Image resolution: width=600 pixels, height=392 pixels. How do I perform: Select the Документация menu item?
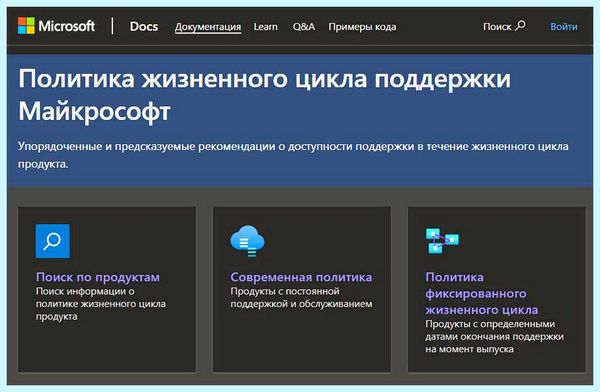click(208, 27)
